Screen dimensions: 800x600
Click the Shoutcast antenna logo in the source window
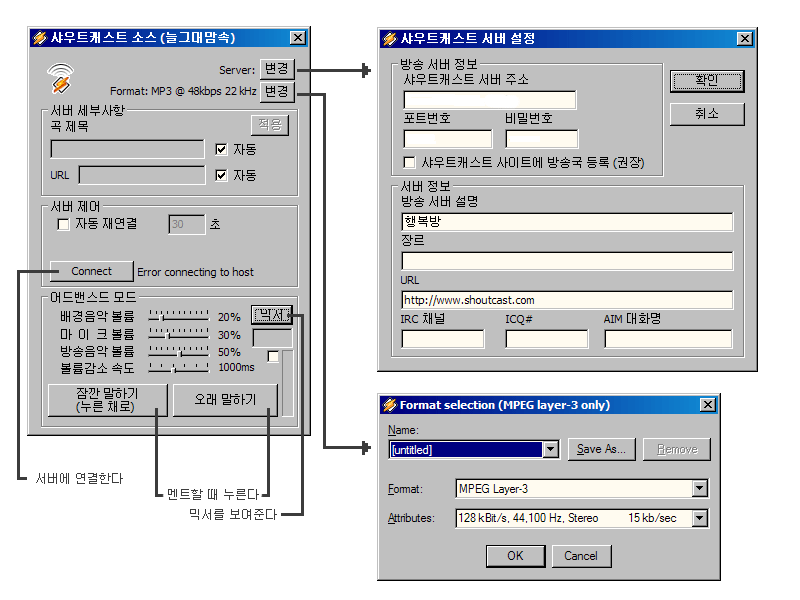point(61,78)
